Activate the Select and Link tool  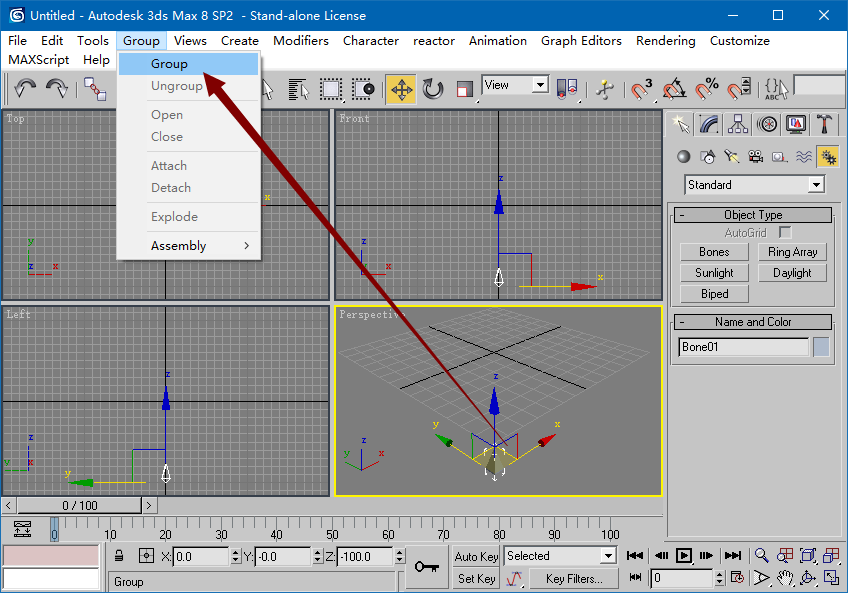point(95,89)
